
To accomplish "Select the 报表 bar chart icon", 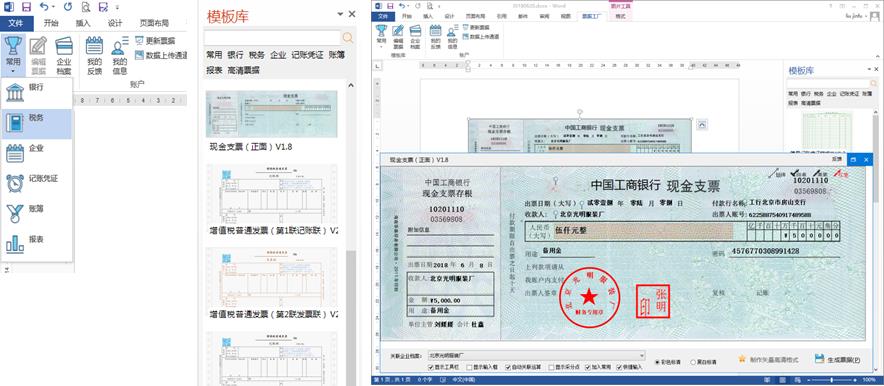I will pos(15,243).
